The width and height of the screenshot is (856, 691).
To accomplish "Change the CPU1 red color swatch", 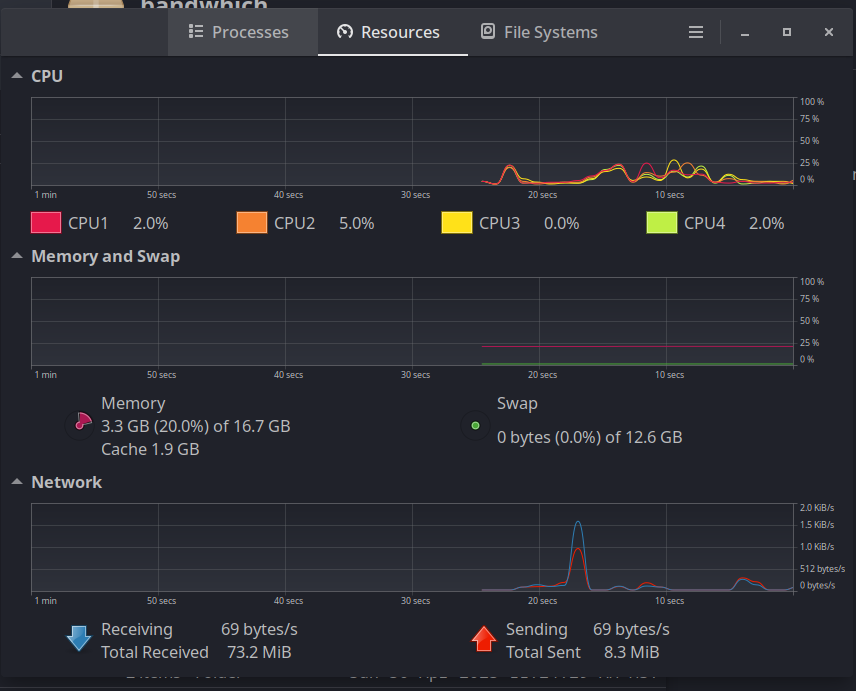I will [x=46, y=223].
